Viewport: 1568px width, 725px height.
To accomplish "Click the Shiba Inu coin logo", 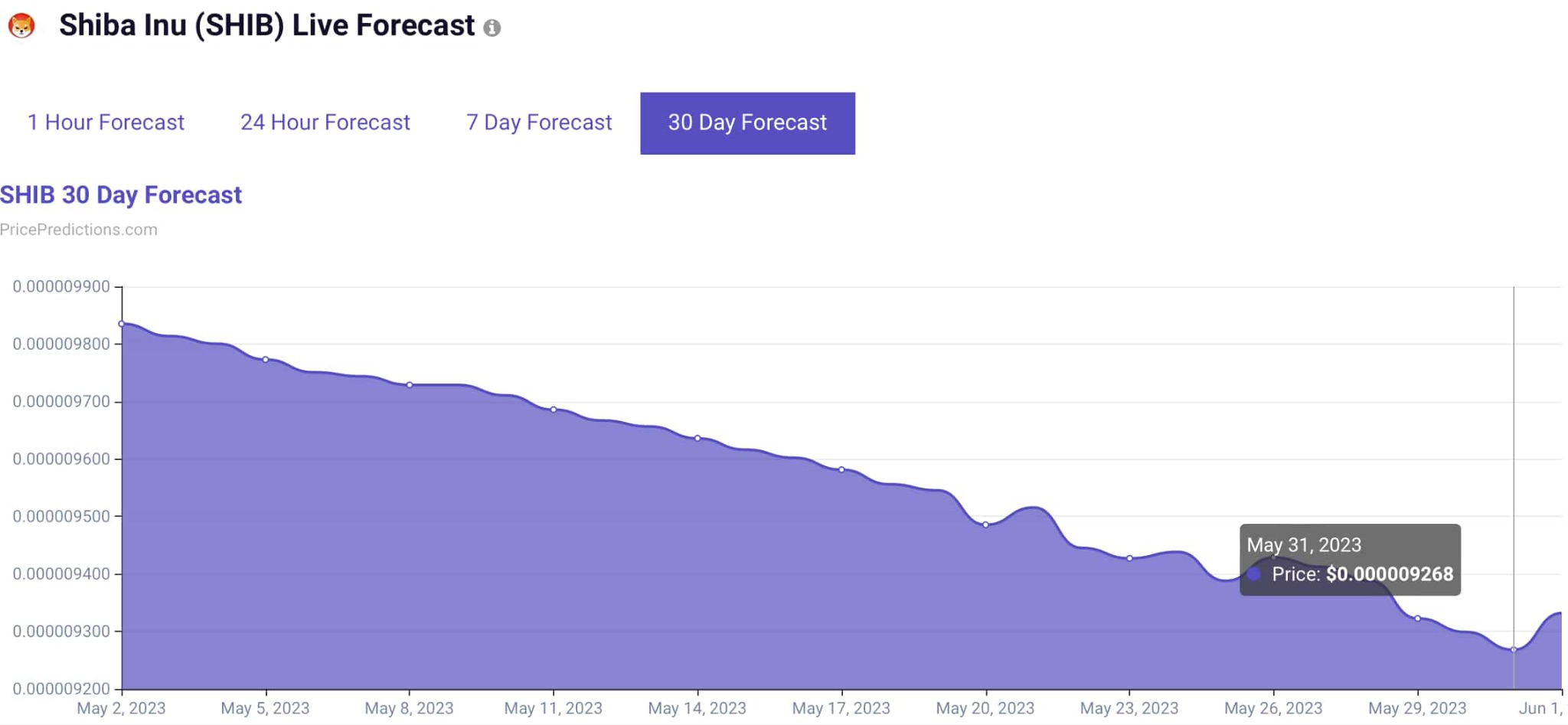I will point(24,24).
